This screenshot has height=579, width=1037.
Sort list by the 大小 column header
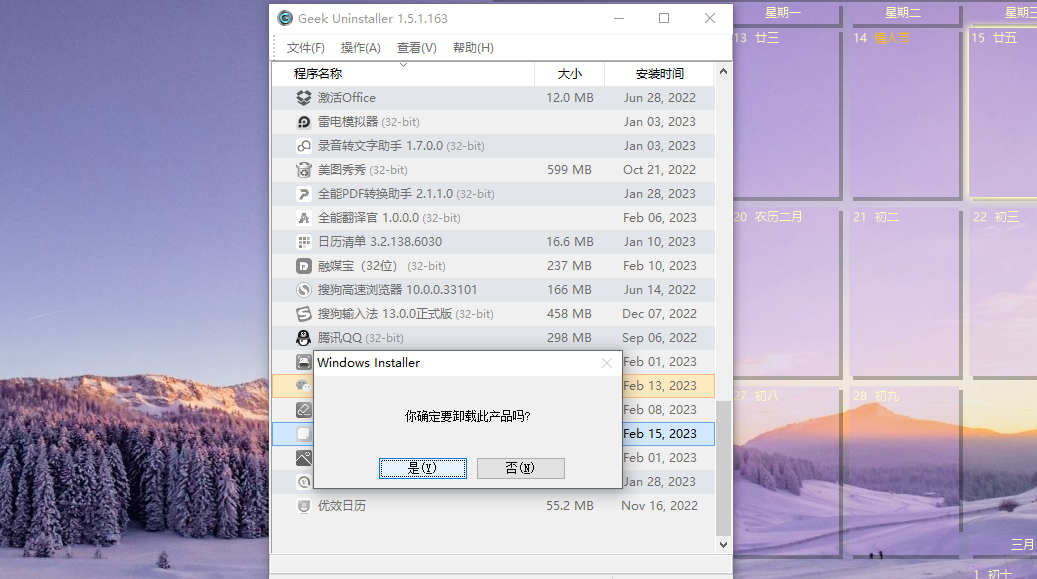[570, 73]
